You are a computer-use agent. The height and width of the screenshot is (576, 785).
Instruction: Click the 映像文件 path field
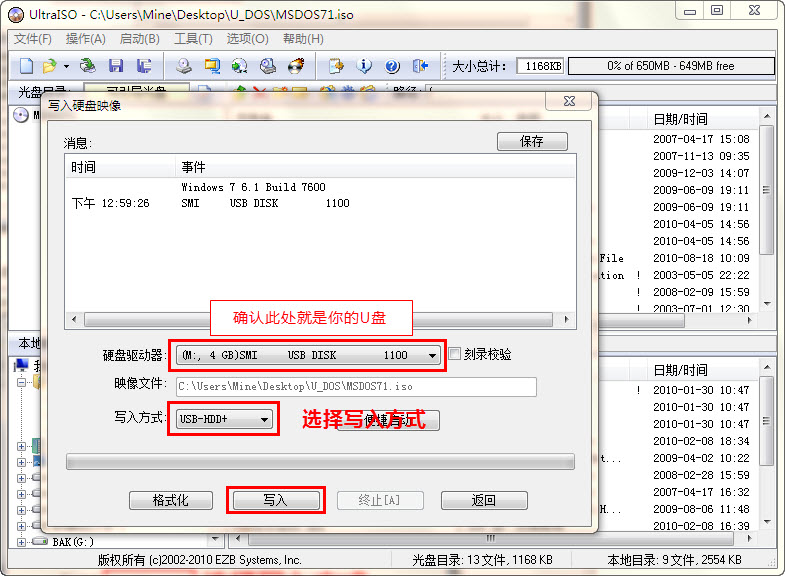click(356, 386)
